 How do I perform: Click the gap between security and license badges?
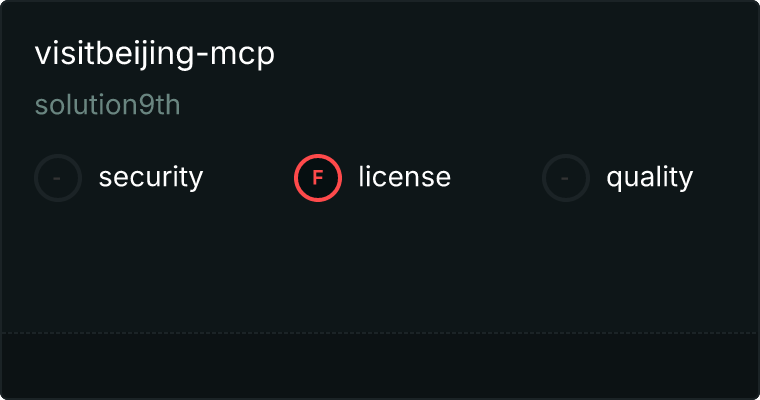point(248,178)
